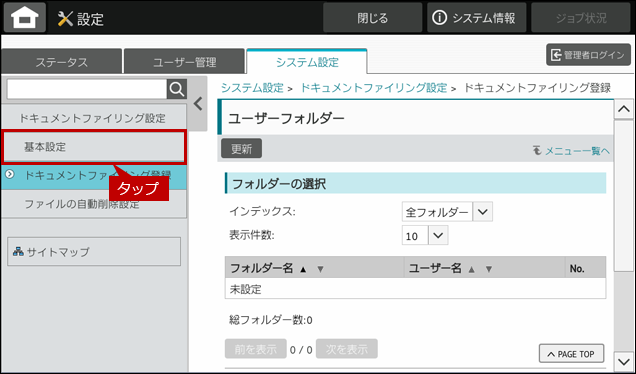Image resolution: width=636 pixels, height=374 pixels.
Task: Open the サイトマップ button
Action: [94, 251]
